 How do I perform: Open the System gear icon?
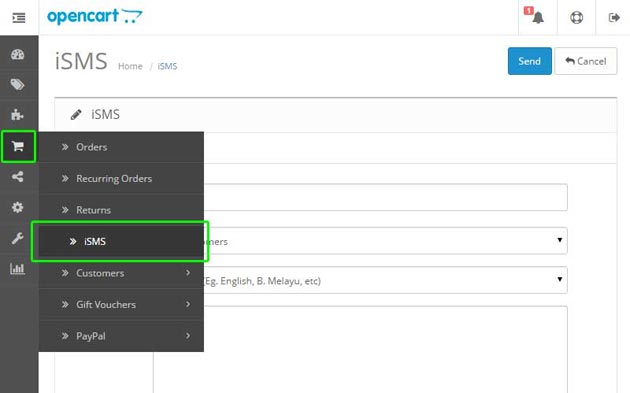click(18, 207)
